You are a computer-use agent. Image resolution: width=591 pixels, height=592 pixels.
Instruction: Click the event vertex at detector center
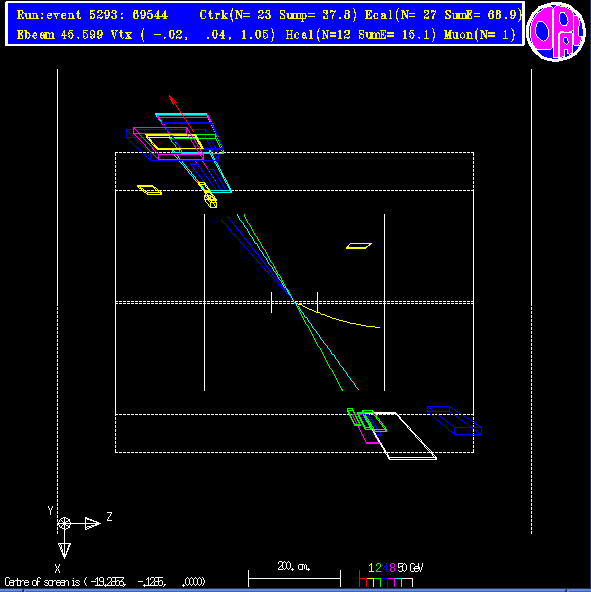coord(294,302)
